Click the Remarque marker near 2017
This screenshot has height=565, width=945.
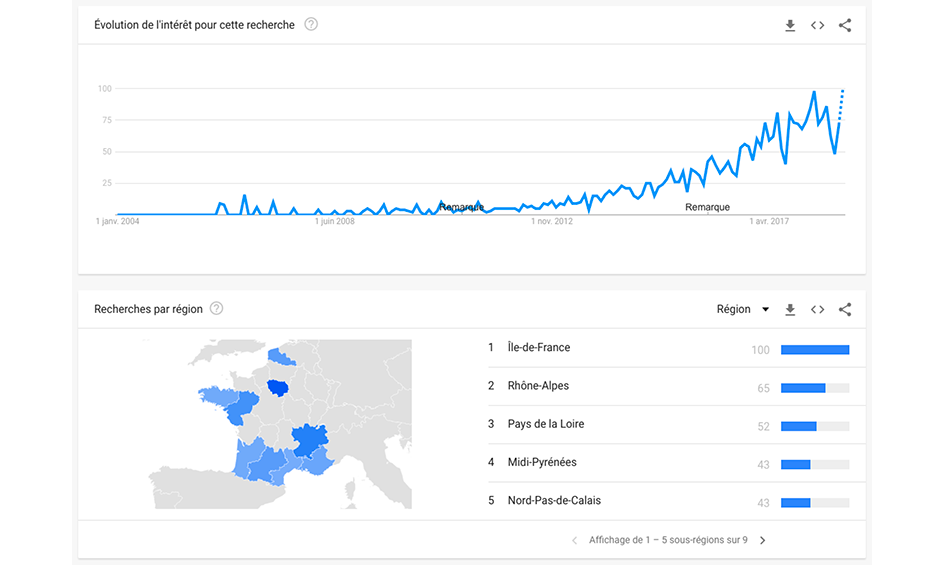pos(707,207)
